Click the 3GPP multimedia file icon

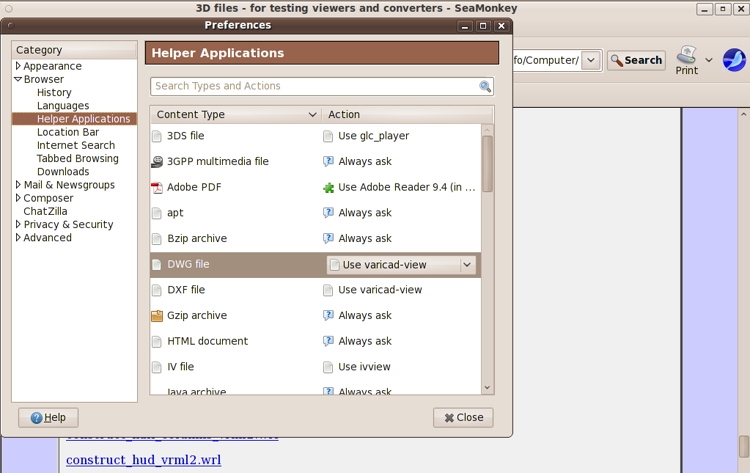pos(157,161)
